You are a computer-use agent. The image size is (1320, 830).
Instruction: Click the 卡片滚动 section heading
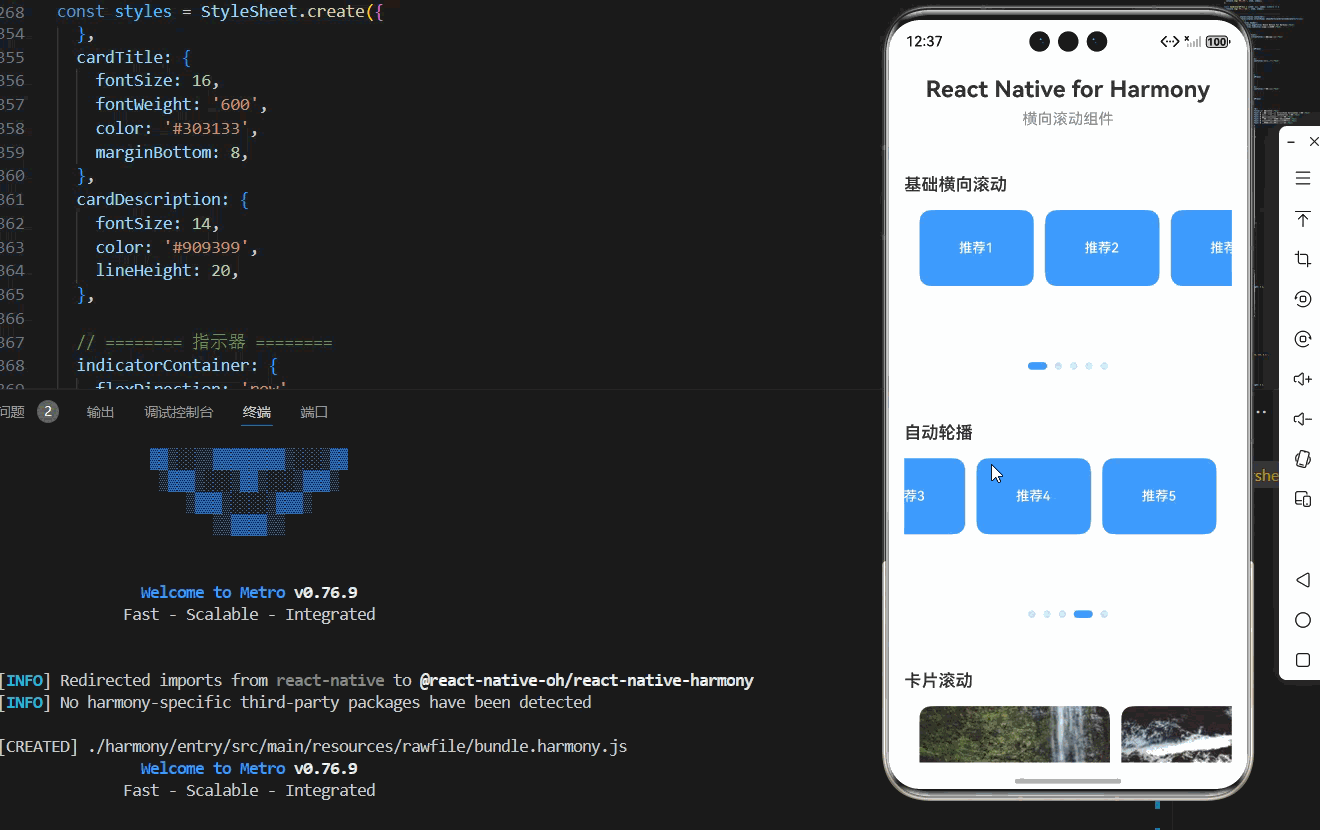tap(938, 680)
